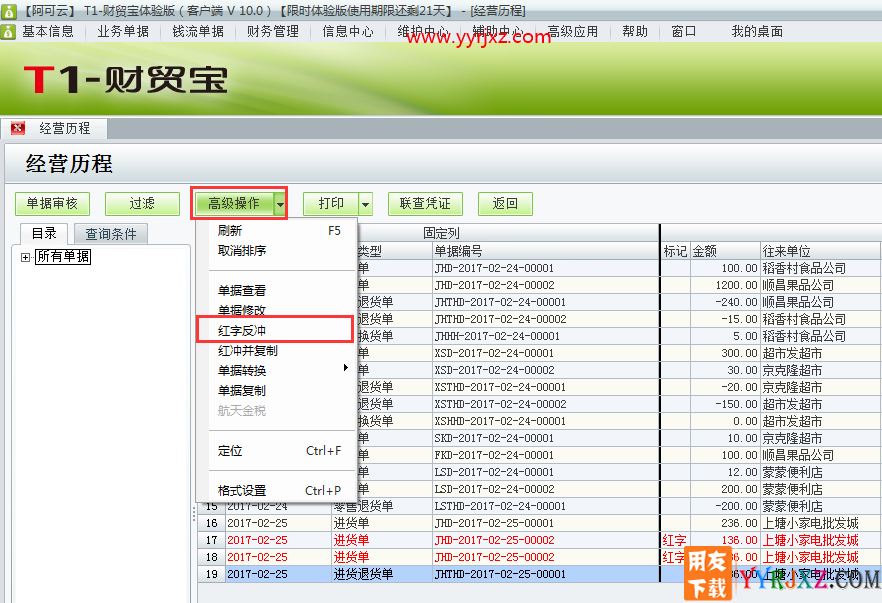Image resolution: width=882 pixels, height=603 pixels.
Task: Choose 定位 menu entry
Action: pos(278,451)
